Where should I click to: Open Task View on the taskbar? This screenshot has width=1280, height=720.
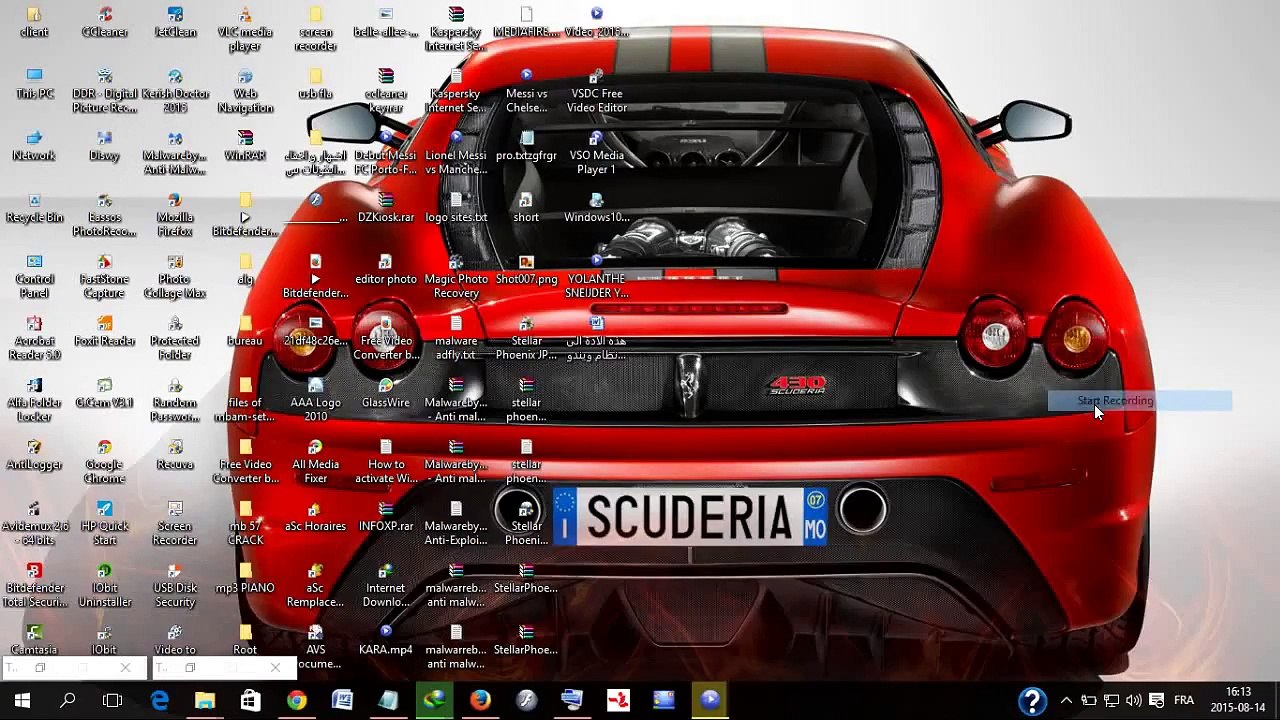click(112, 701)
